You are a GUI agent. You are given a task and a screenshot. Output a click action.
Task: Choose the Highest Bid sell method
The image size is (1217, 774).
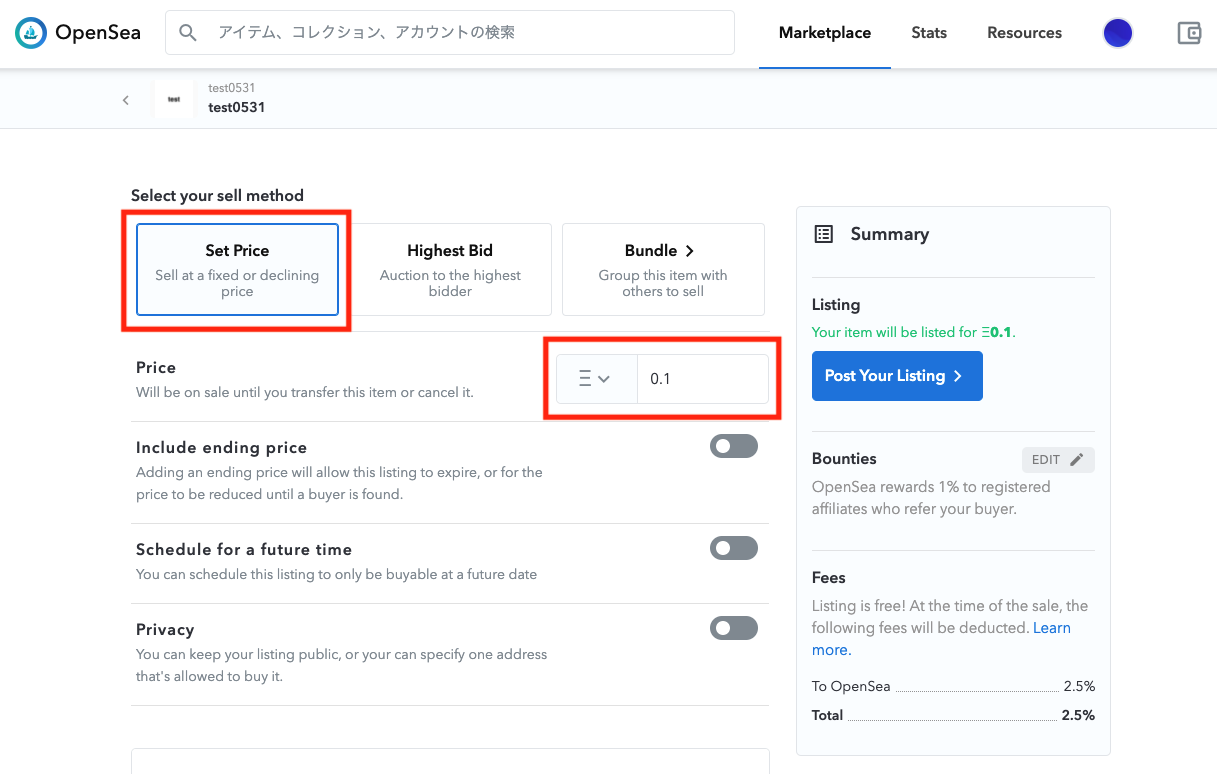tap(450, 269)
